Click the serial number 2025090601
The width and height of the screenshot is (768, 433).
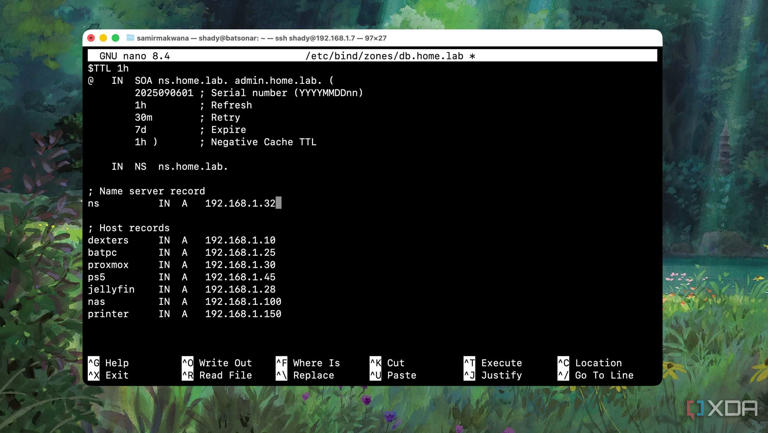pos(164,93)
